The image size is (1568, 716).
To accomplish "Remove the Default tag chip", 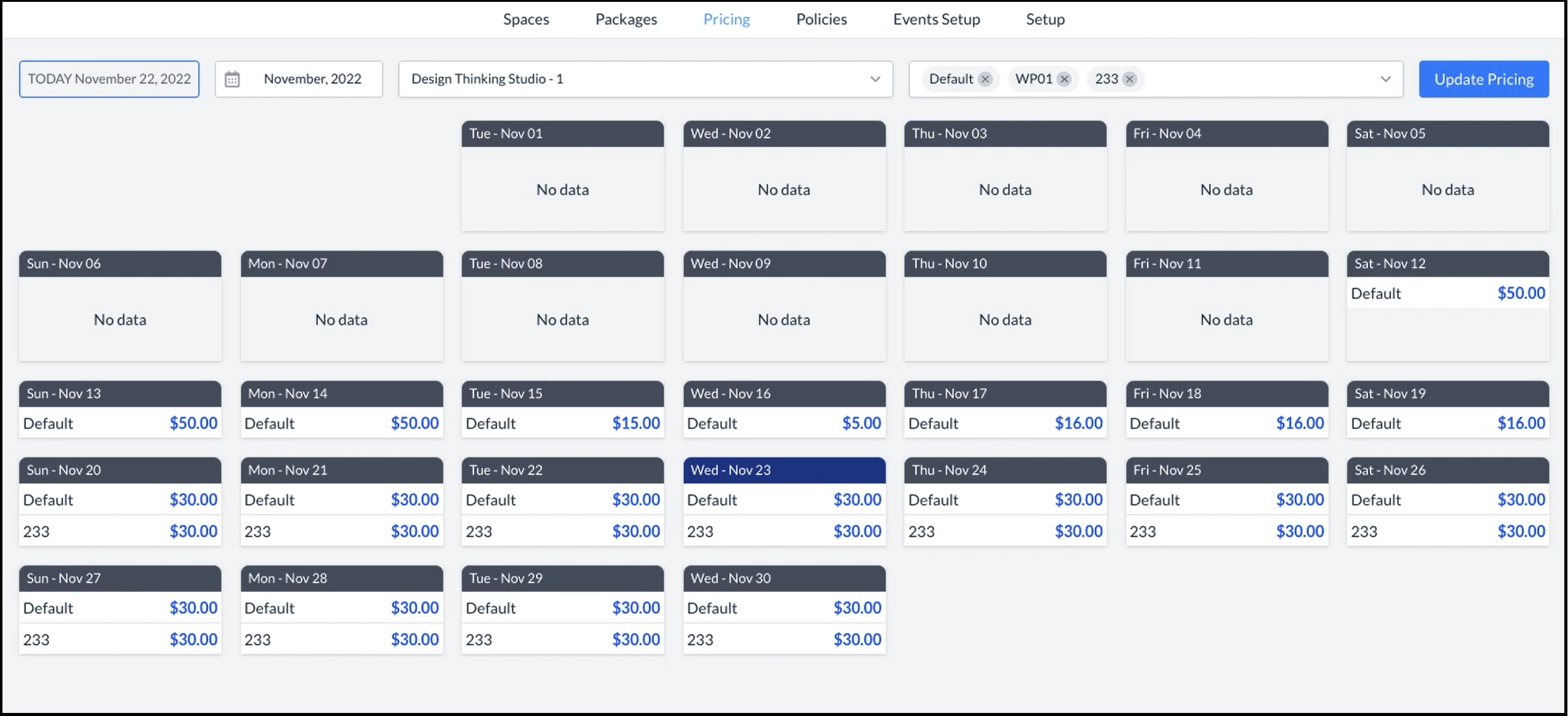I will 985,79.
